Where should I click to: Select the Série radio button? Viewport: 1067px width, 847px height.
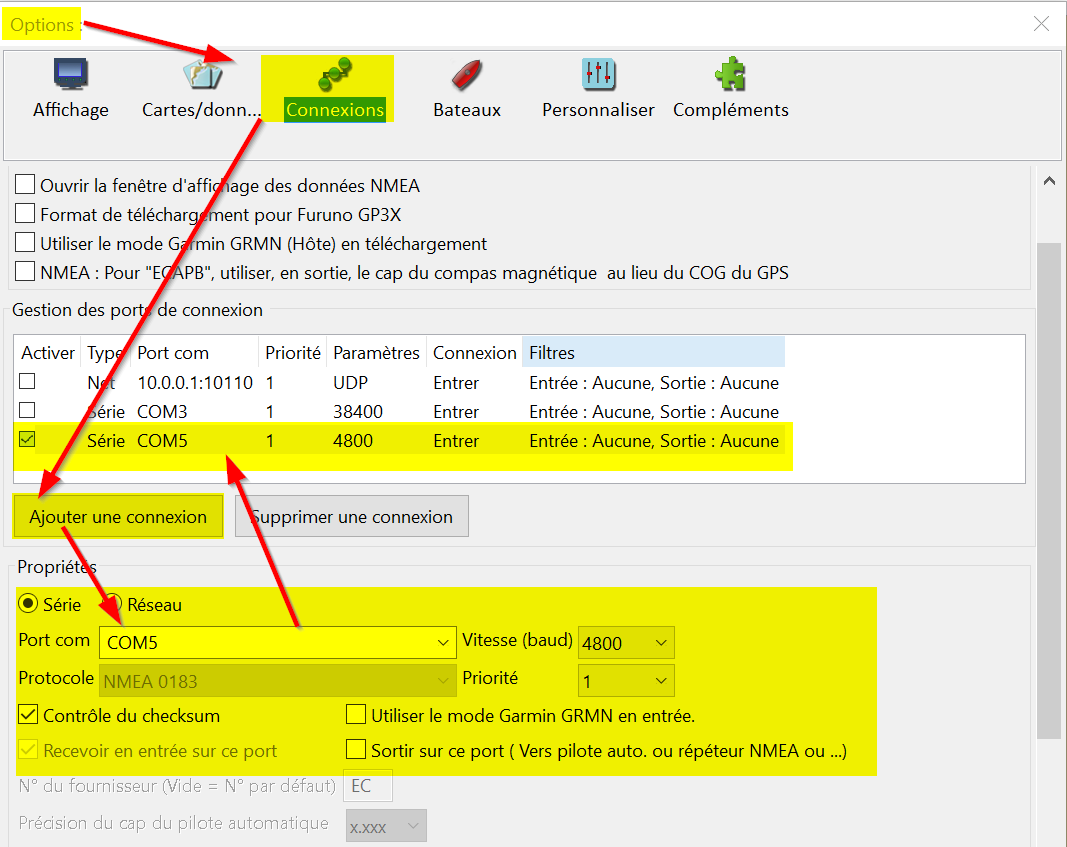[x=28, y=603]
